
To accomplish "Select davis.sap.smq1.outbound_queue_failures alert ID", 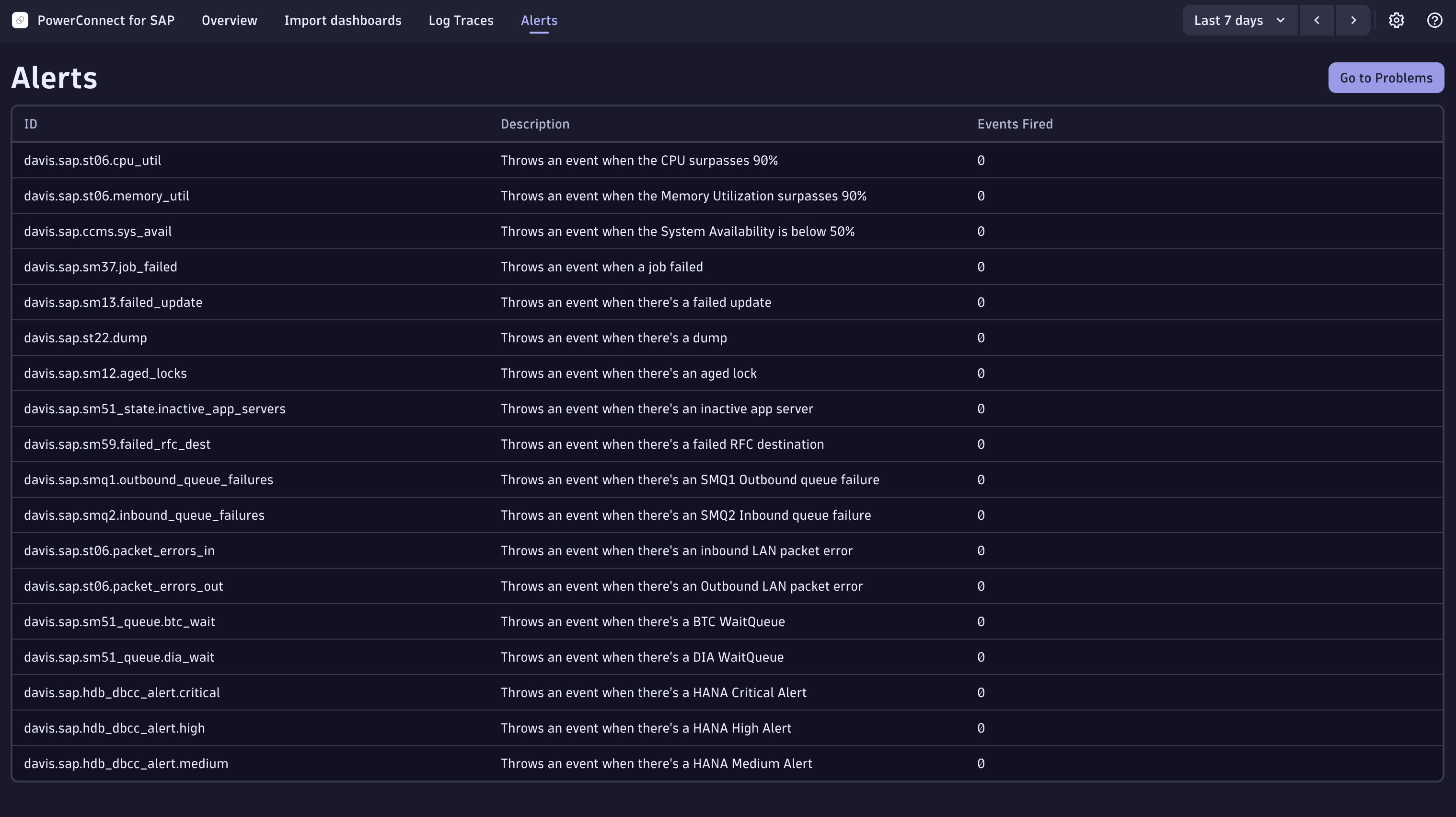I will tap(148, 480).
